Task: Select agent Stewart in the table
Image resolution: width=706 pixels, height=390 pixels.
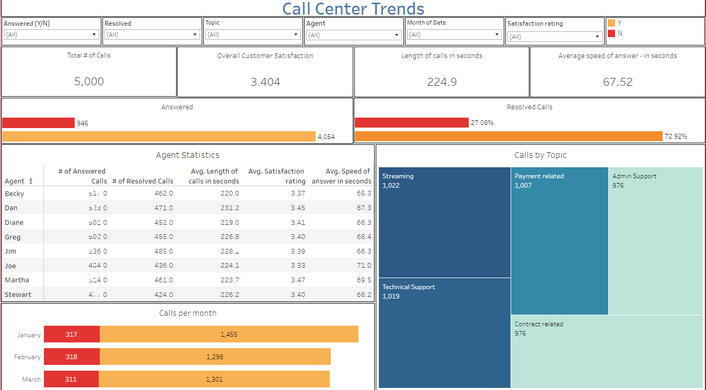Action: point(18,295)
